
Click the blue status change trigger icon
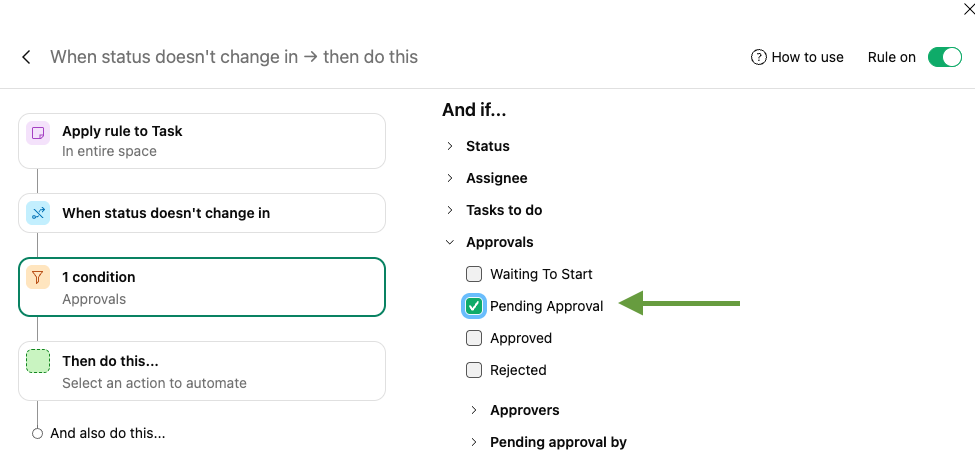click(x=37, y=213)
